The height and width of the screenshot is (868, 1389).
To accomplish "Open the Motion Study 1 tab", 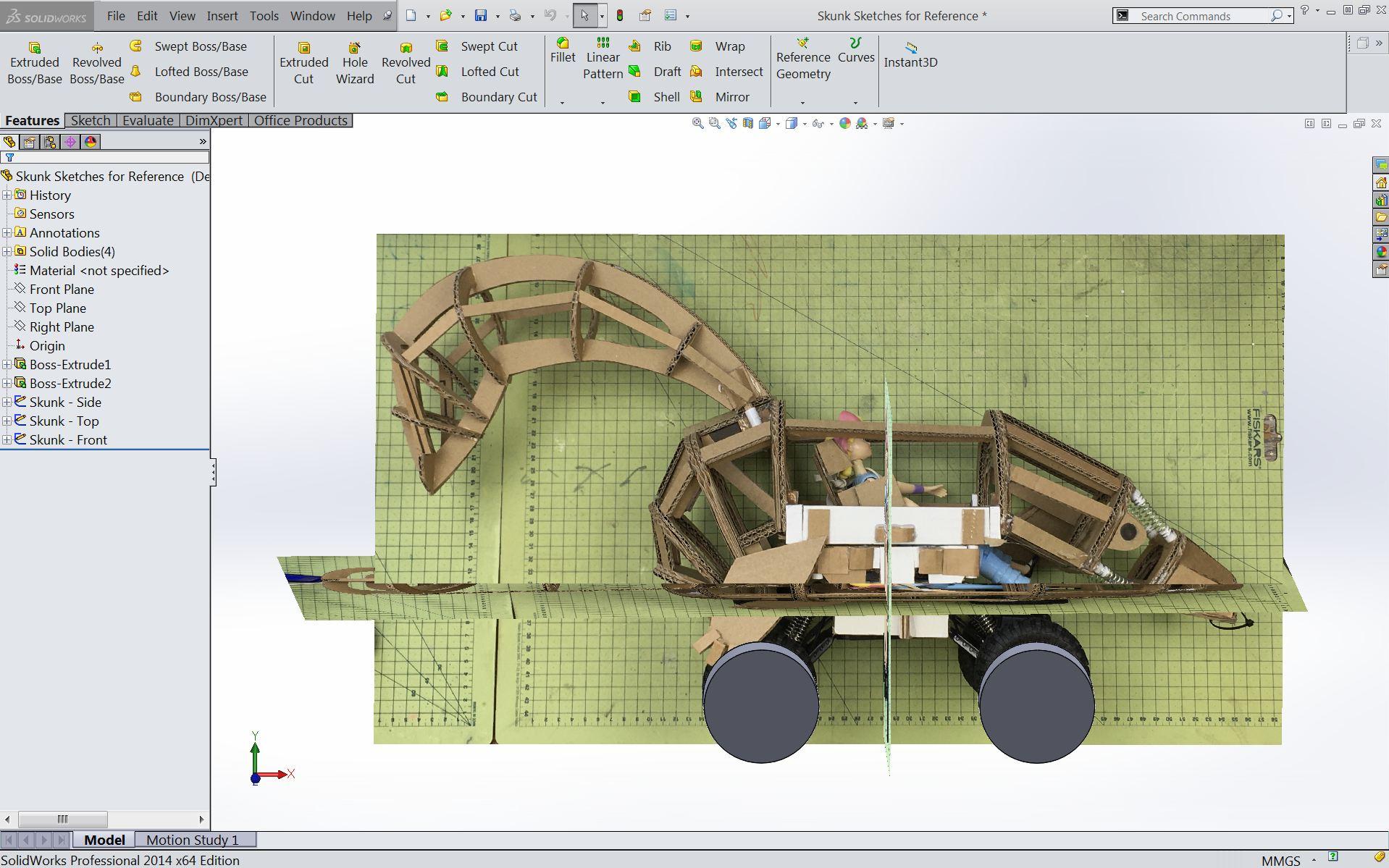I will point(192,840).
